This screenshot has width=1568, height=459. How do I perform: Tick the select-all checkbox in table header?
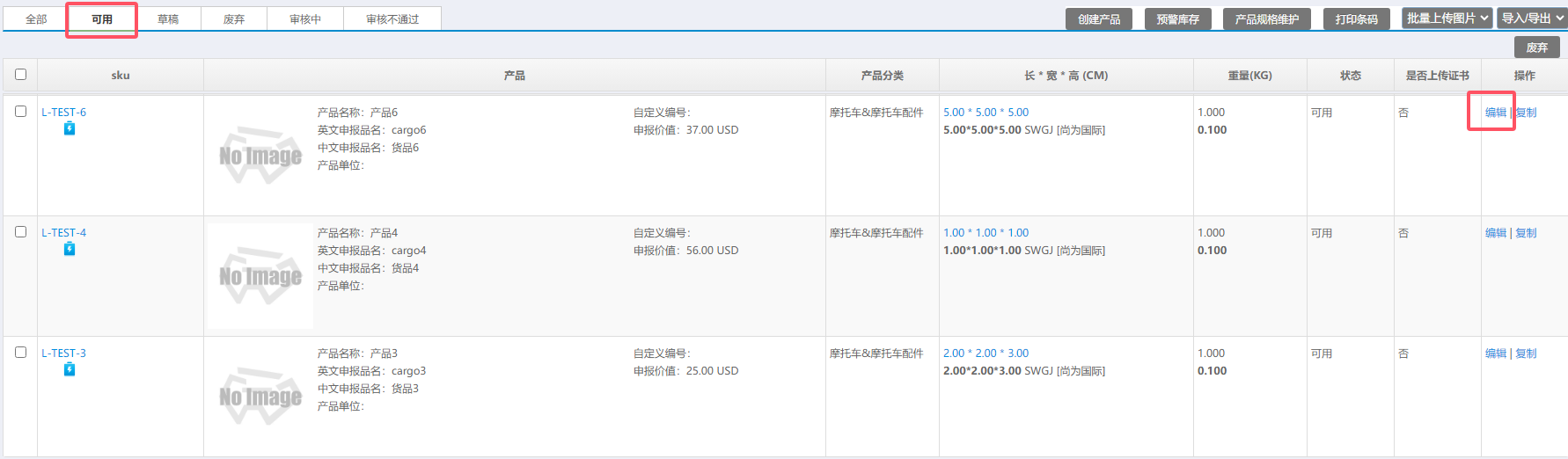coord(20,75)
